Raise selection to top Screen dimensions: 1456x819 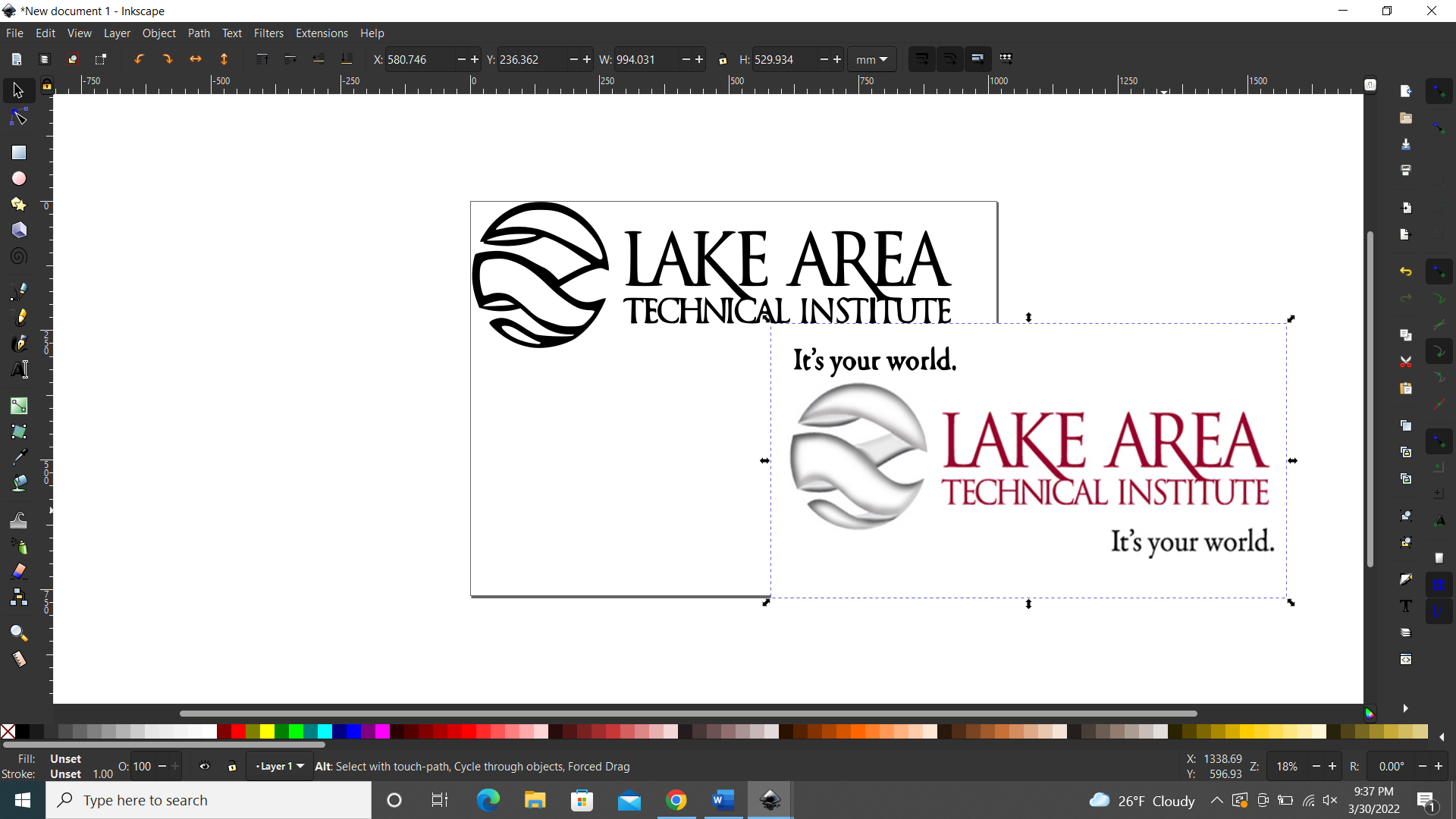tap(262, 59)
